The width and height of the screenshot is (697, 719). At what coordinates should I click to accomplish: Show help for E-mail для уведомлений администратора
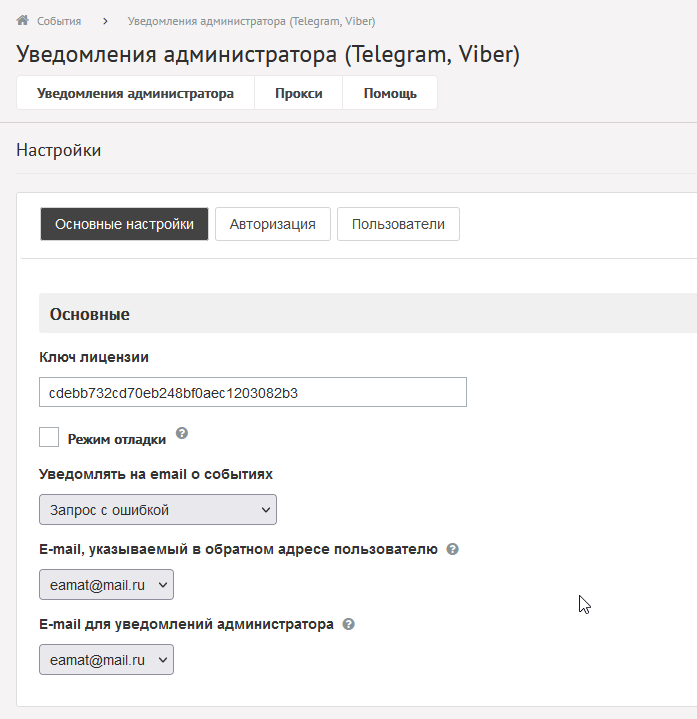[x=348, y=624]
